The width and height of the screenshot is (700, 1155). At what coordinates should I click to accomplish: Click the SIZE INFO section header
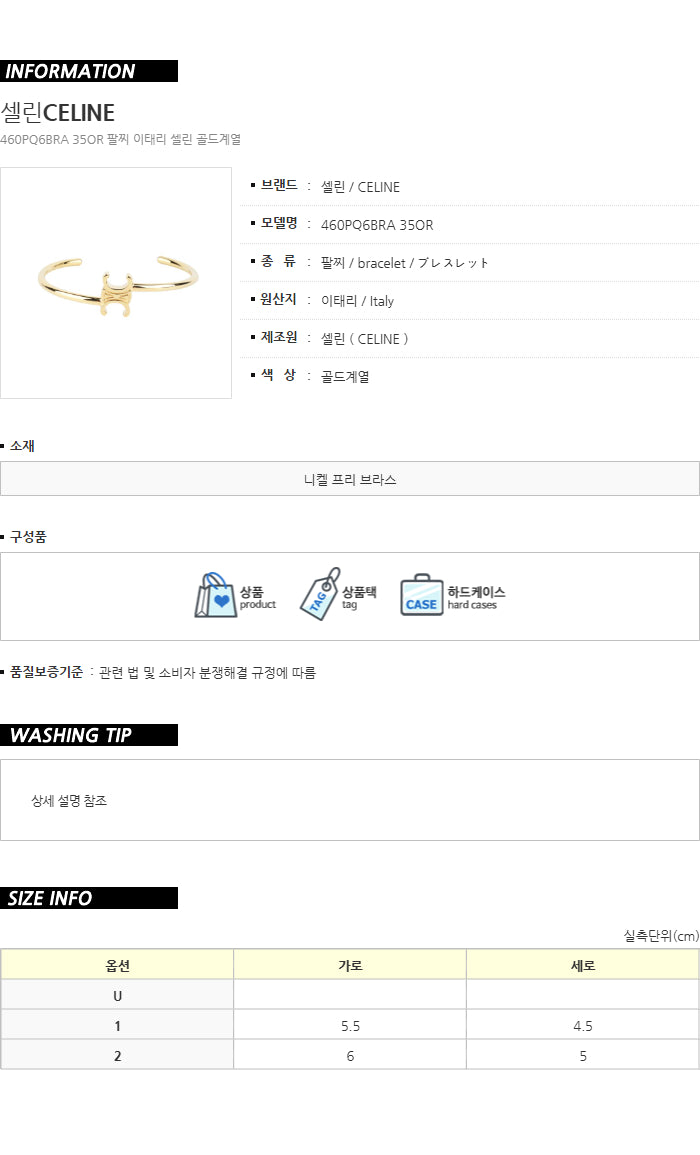coord(88,898)
